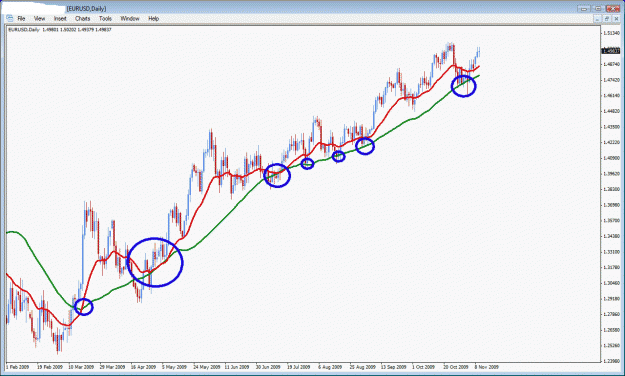Click the 11 Jun 2009 date label

point(237,367)
